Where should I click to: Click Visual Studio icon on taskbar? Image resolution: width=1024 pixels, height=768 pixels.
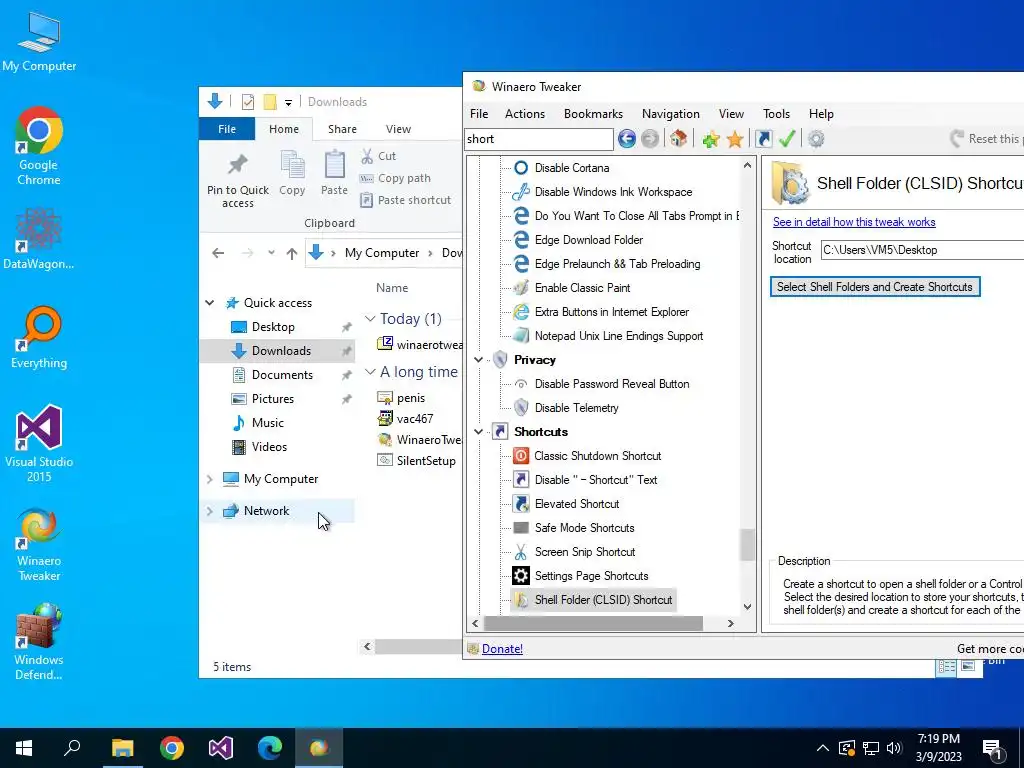click(x=221, y=748)
